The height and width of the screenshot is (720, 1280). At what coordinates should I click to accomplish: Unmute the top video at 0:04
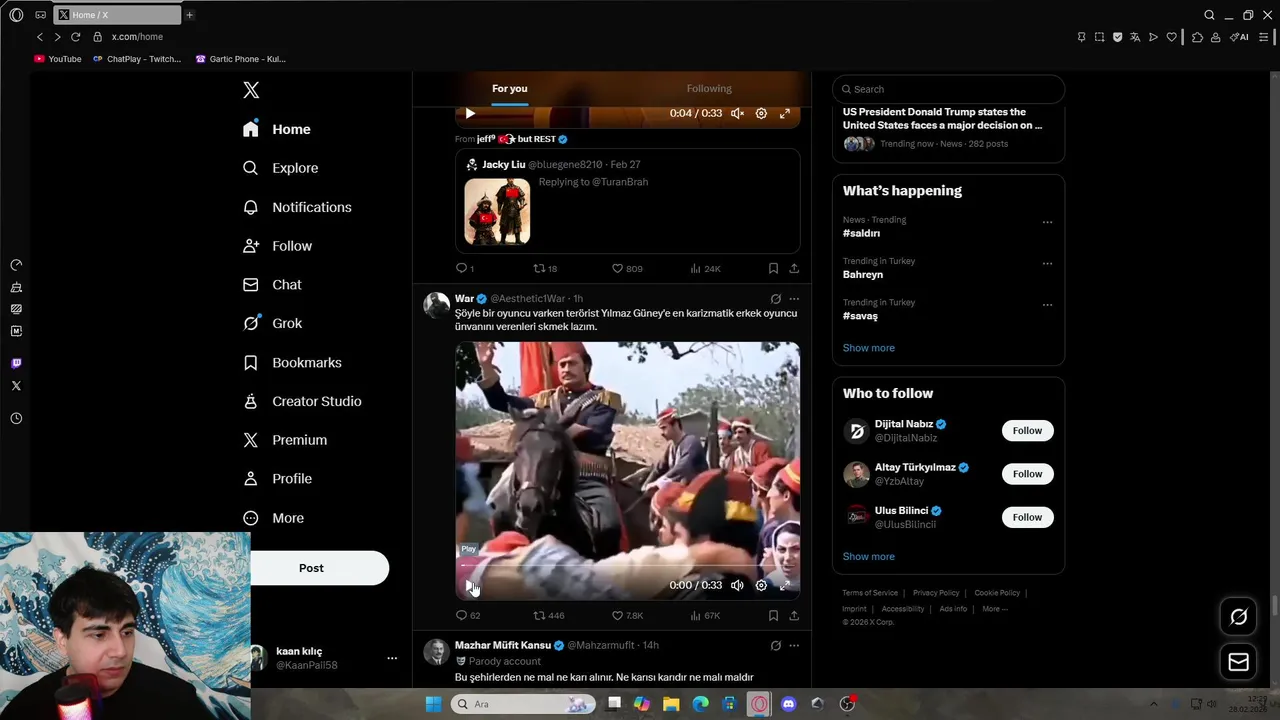[737, 113]
